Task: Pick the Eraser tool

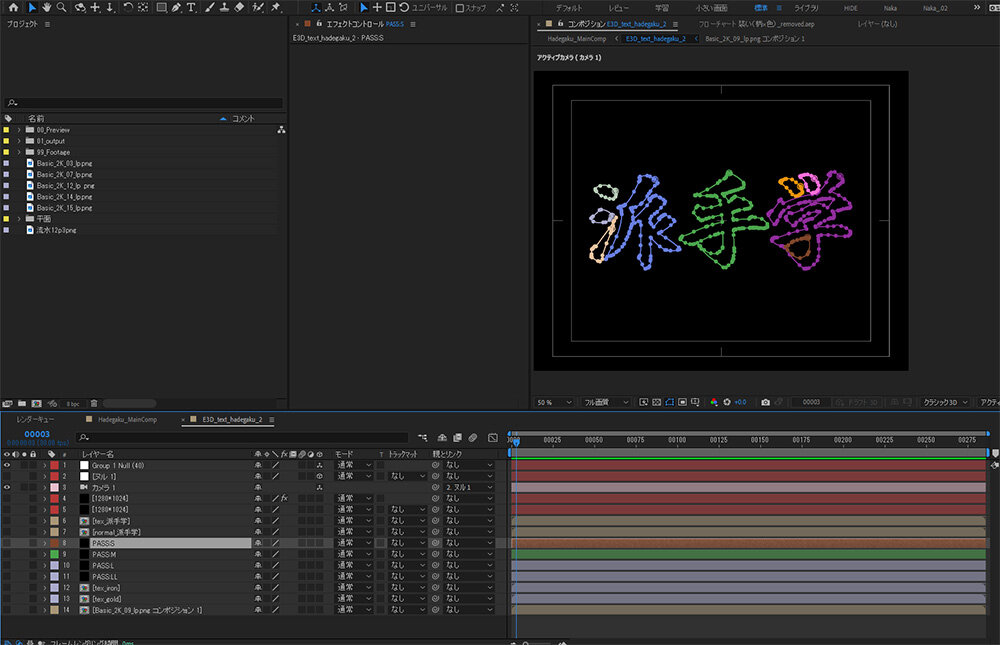Action: pos(239,7)
